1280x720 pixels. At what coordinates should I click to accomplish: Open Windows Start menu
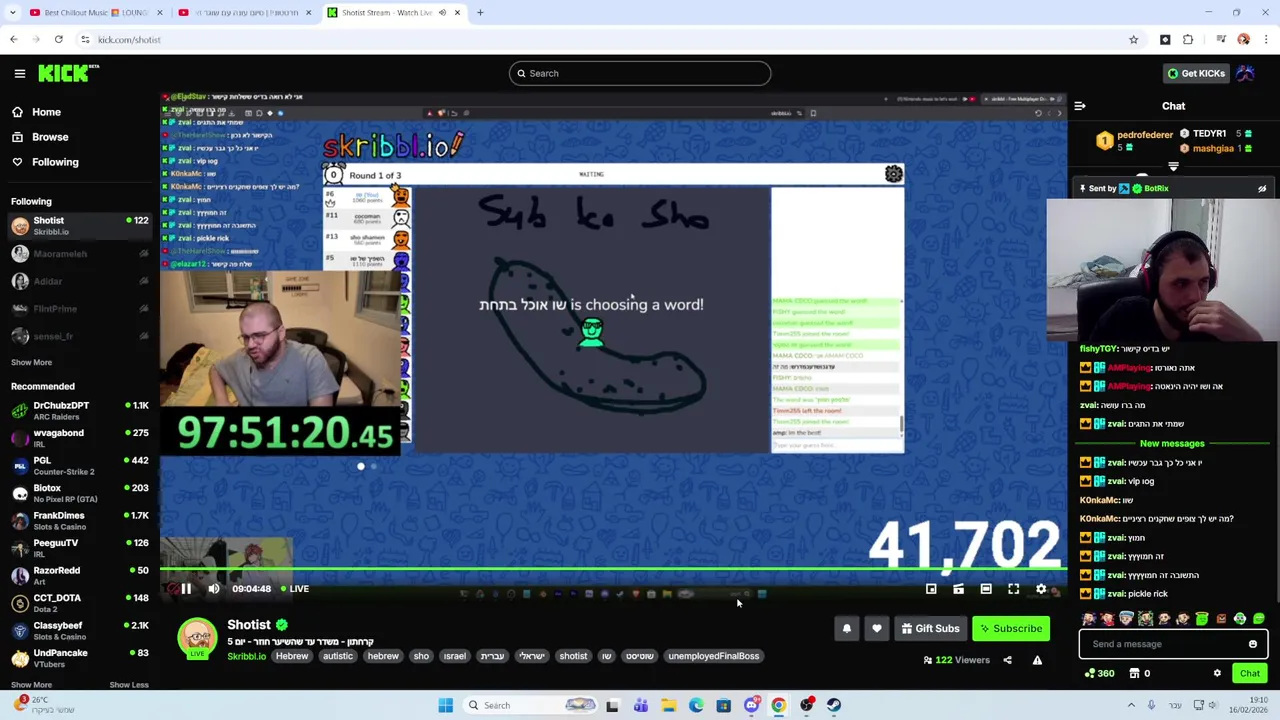(x=446, y=705)
